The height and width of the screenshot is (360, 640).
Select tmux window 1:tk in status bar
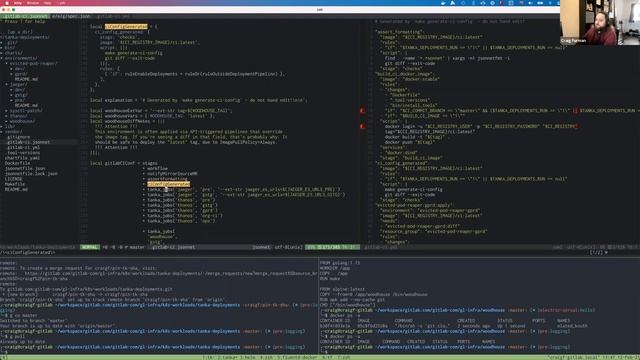(x=208, y=358)
